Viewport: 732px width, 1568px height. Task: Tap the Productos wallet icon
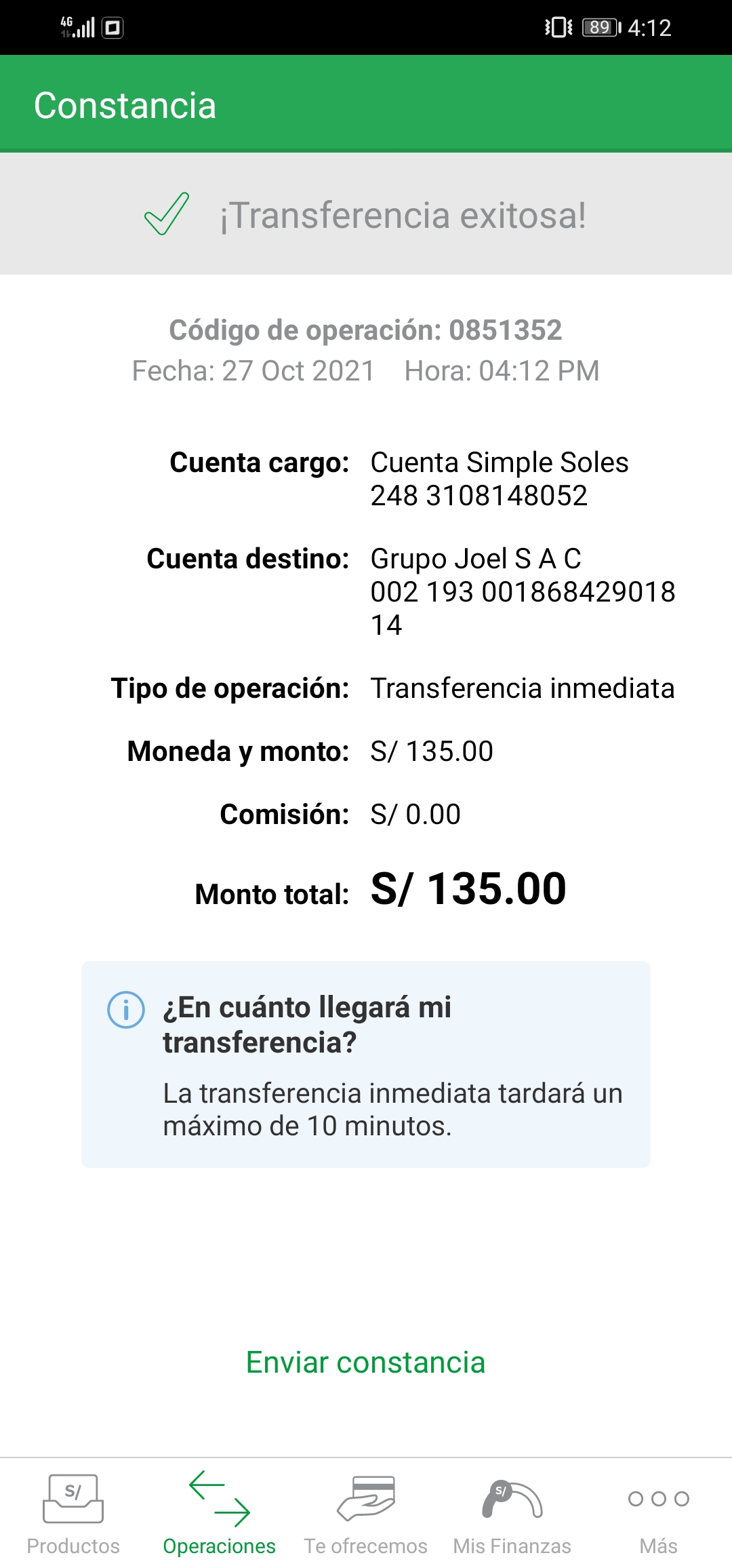[x=73, y=1498]
